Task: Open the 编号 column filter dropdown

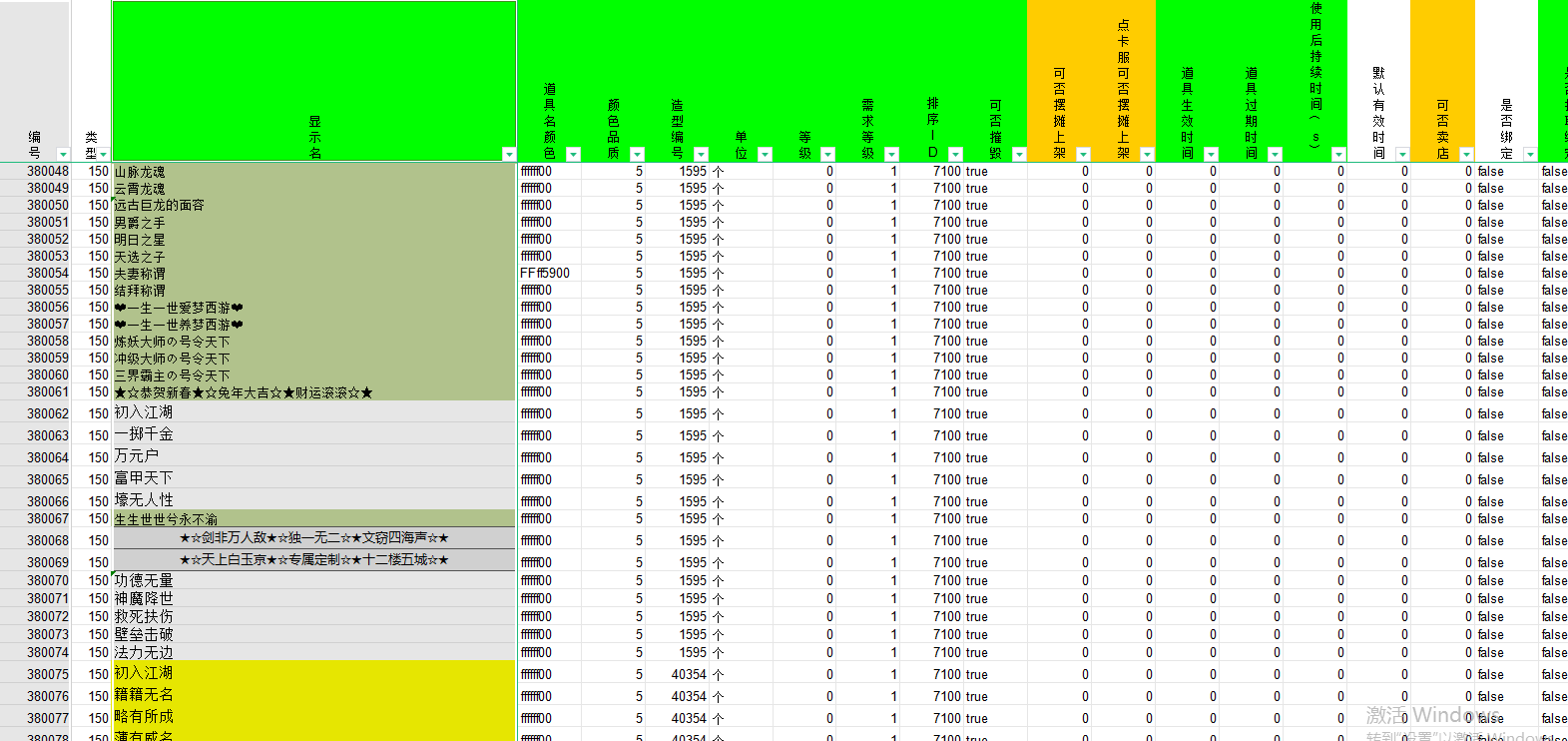Action: click(63, 154)
